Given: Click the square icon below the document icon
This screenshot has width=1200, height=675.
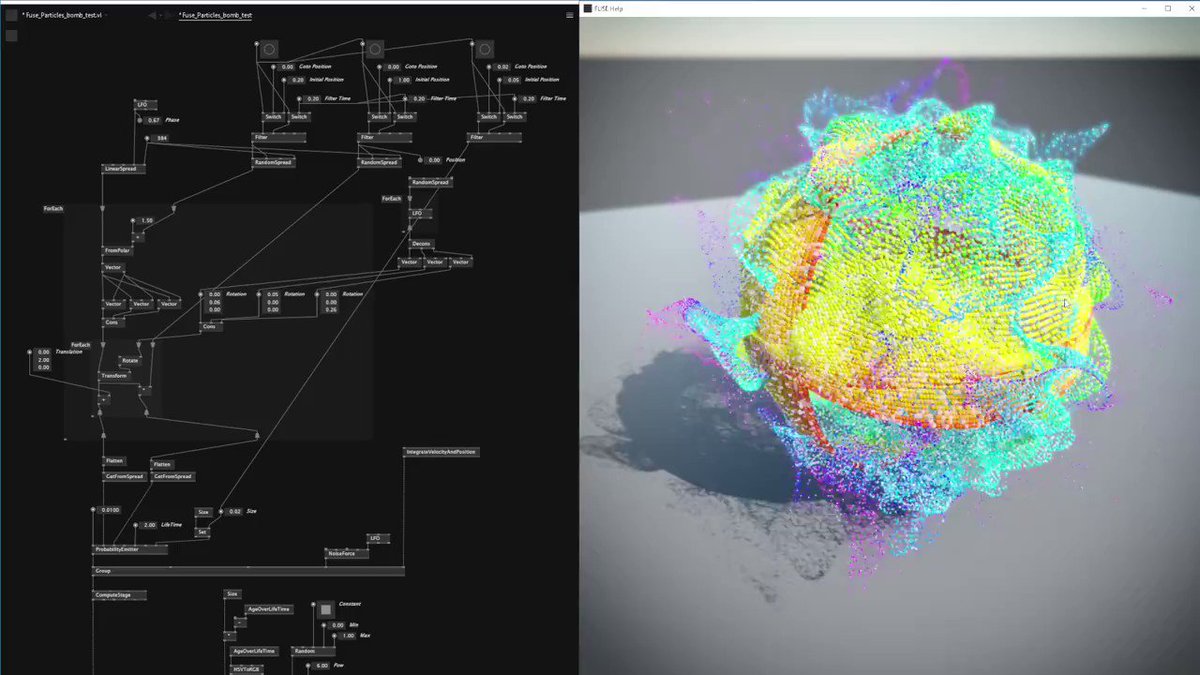Looking at the screenshot, I should click(11, 36).
